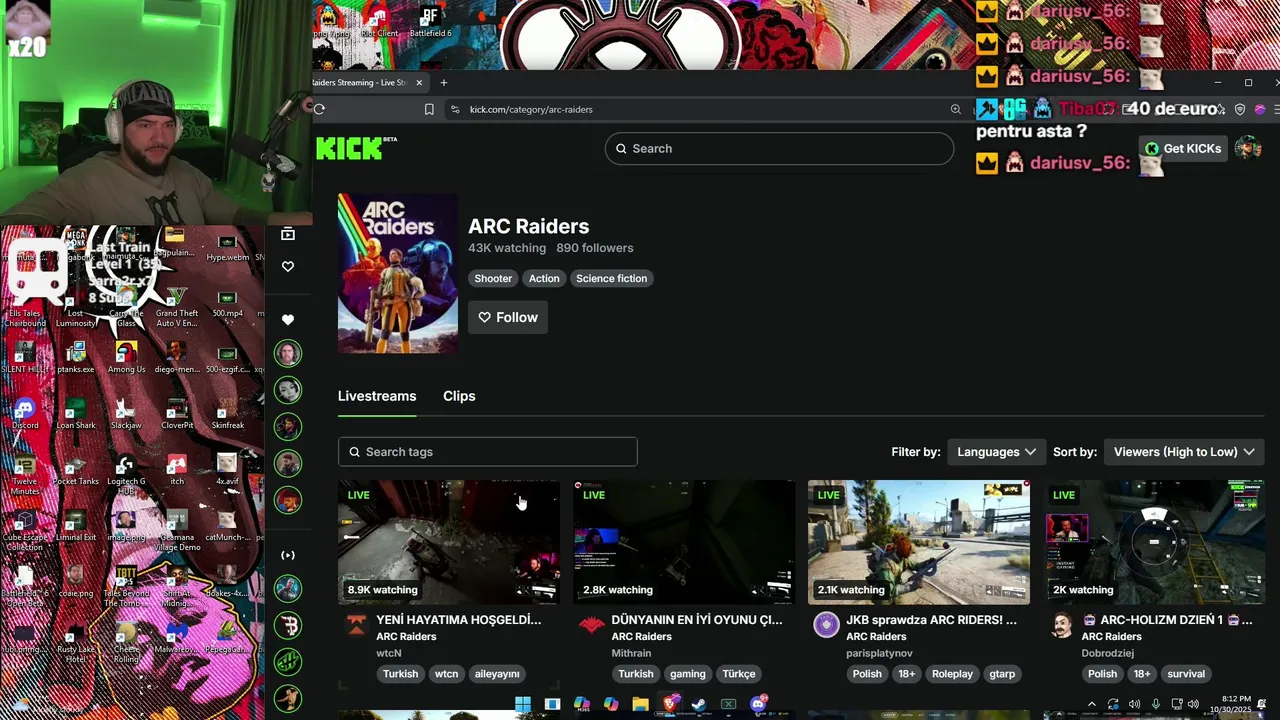Screen dimensions: 1280x720
Task: Open the sidebar channel avatar with the B logo
Action: pyautogui.click(x=288, y=625)
